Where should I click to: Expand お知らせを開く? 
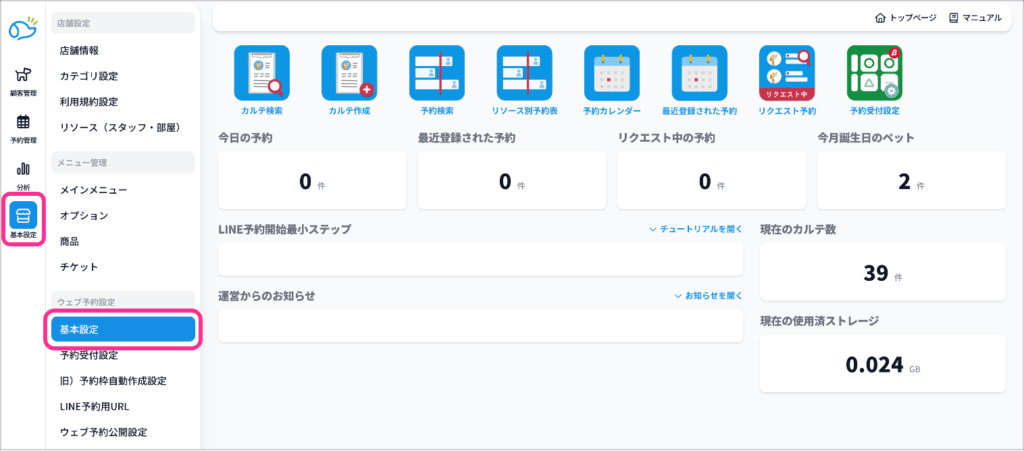(708, 296)
